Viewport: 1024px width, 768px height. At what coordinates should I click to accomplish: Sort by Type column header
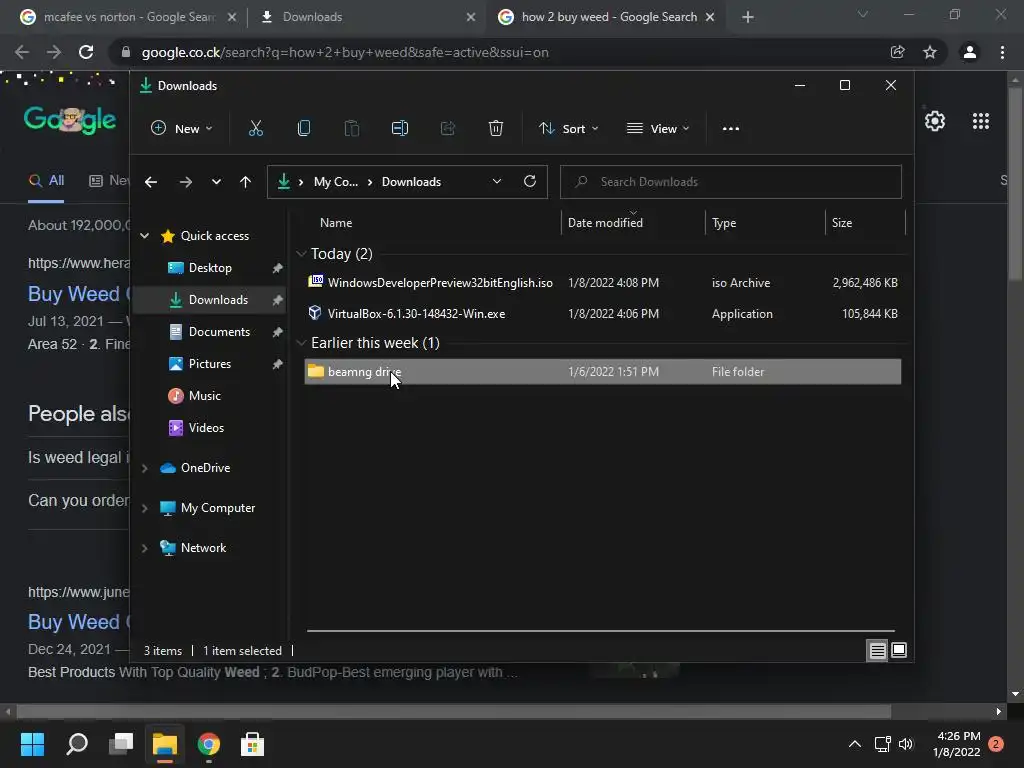click(x=765, y=223)
